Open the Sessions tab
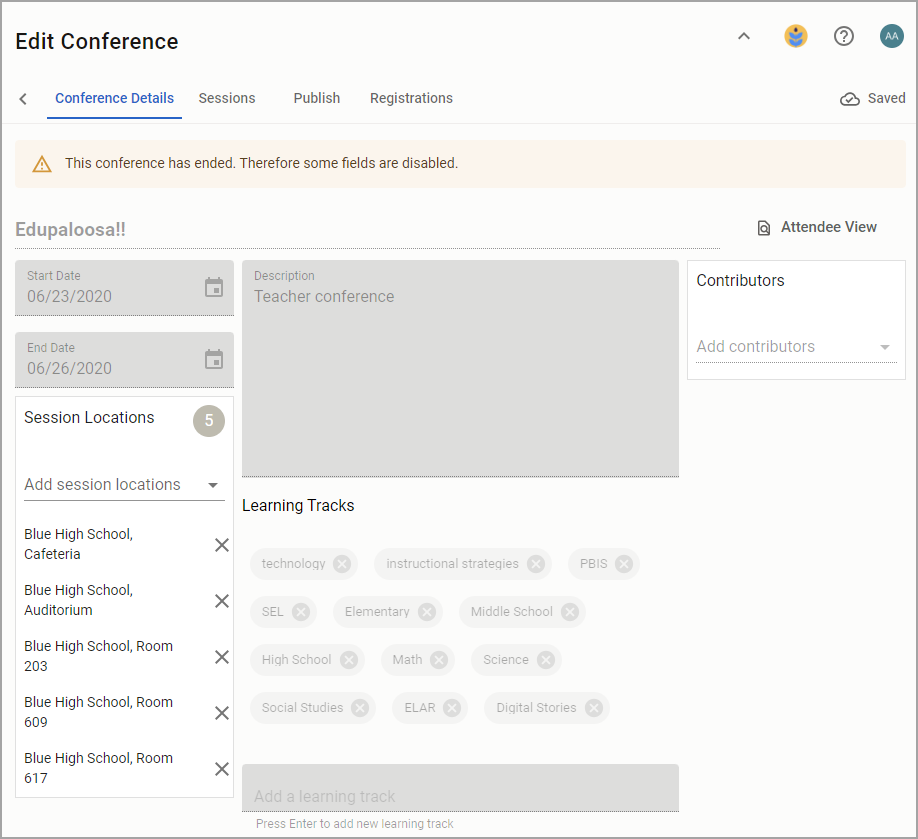This screenshot has height=839, width=918. [227, 98]
